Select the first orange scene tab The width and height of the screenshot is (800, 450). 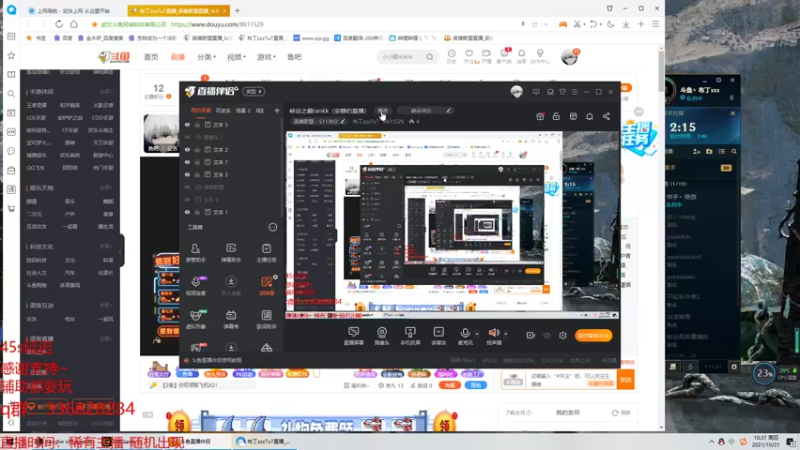pos(201,110)
